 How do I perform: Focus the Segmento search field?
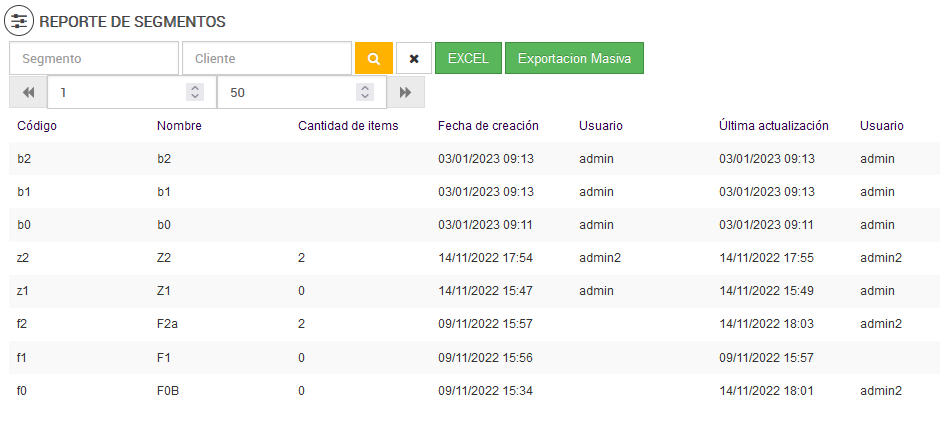(94, 58)
